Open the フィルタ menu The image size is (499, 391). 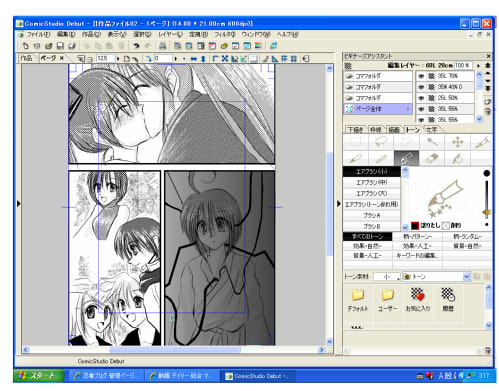pyautogui.click(x=225, y=34)
